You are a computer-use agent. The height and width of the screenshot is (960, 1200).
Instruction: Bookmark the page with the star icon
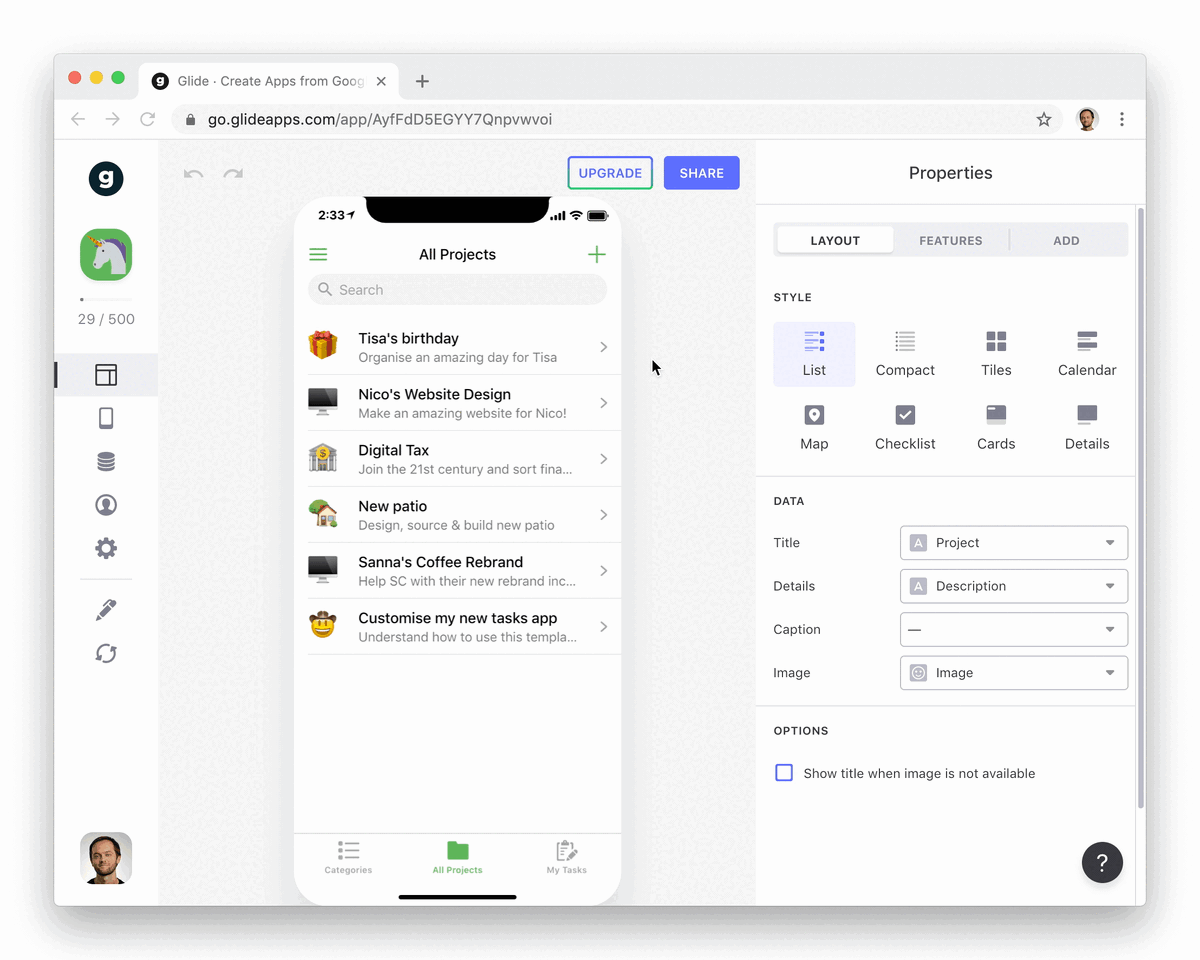[1044, 120]
